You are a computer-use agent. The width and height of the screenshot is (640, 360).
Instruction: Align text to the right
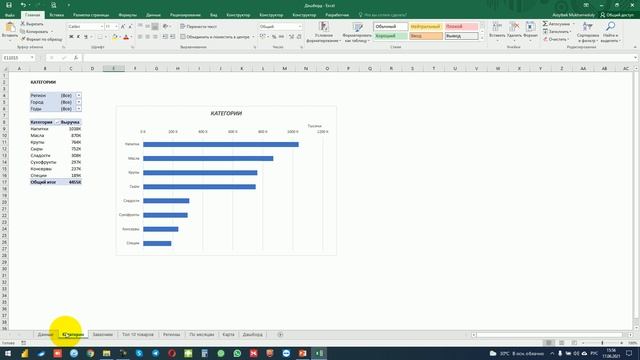(x=155, y=37)
